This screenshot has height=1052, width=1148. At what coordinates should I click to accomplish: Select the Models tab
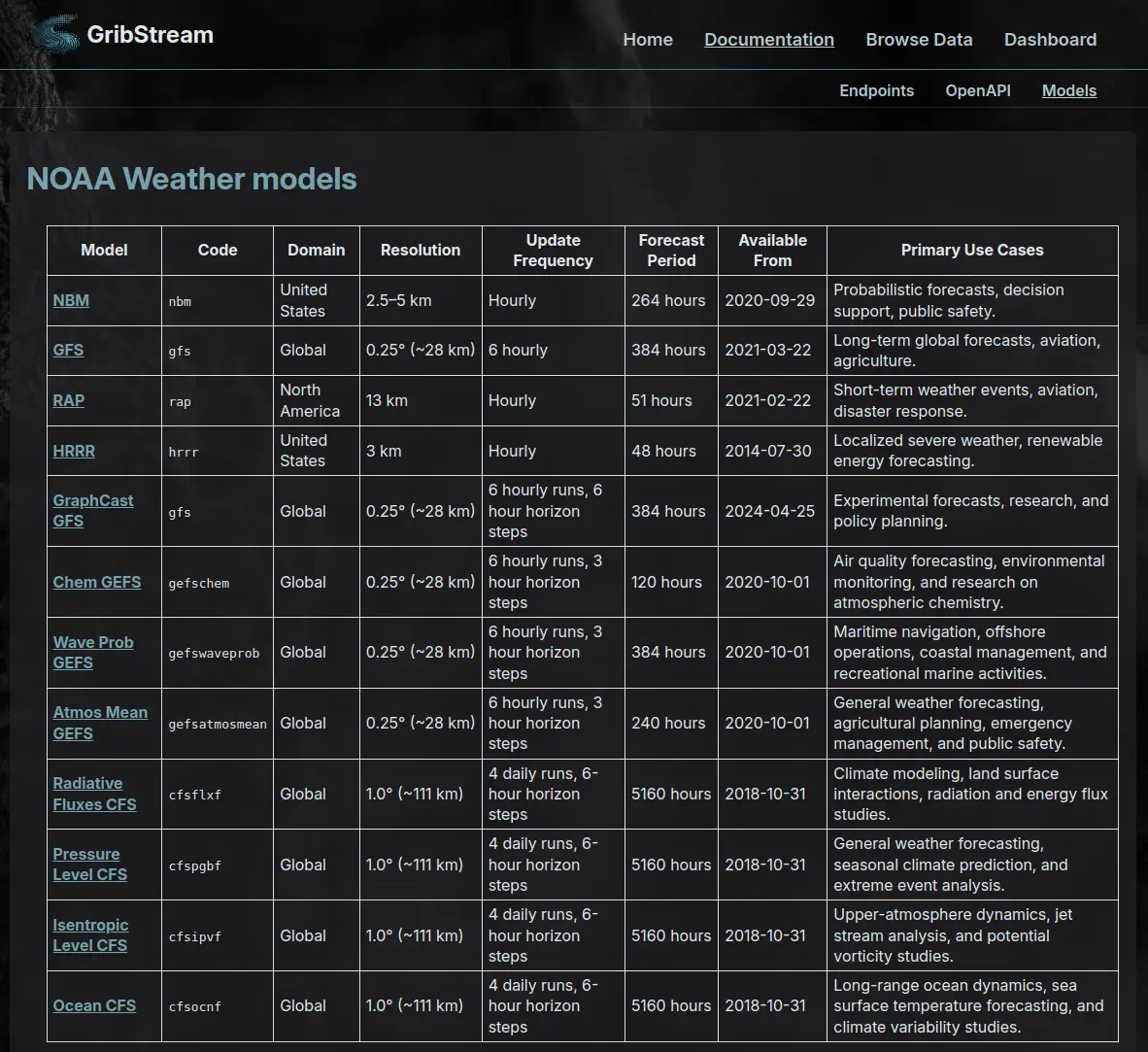pos(1069,90)
